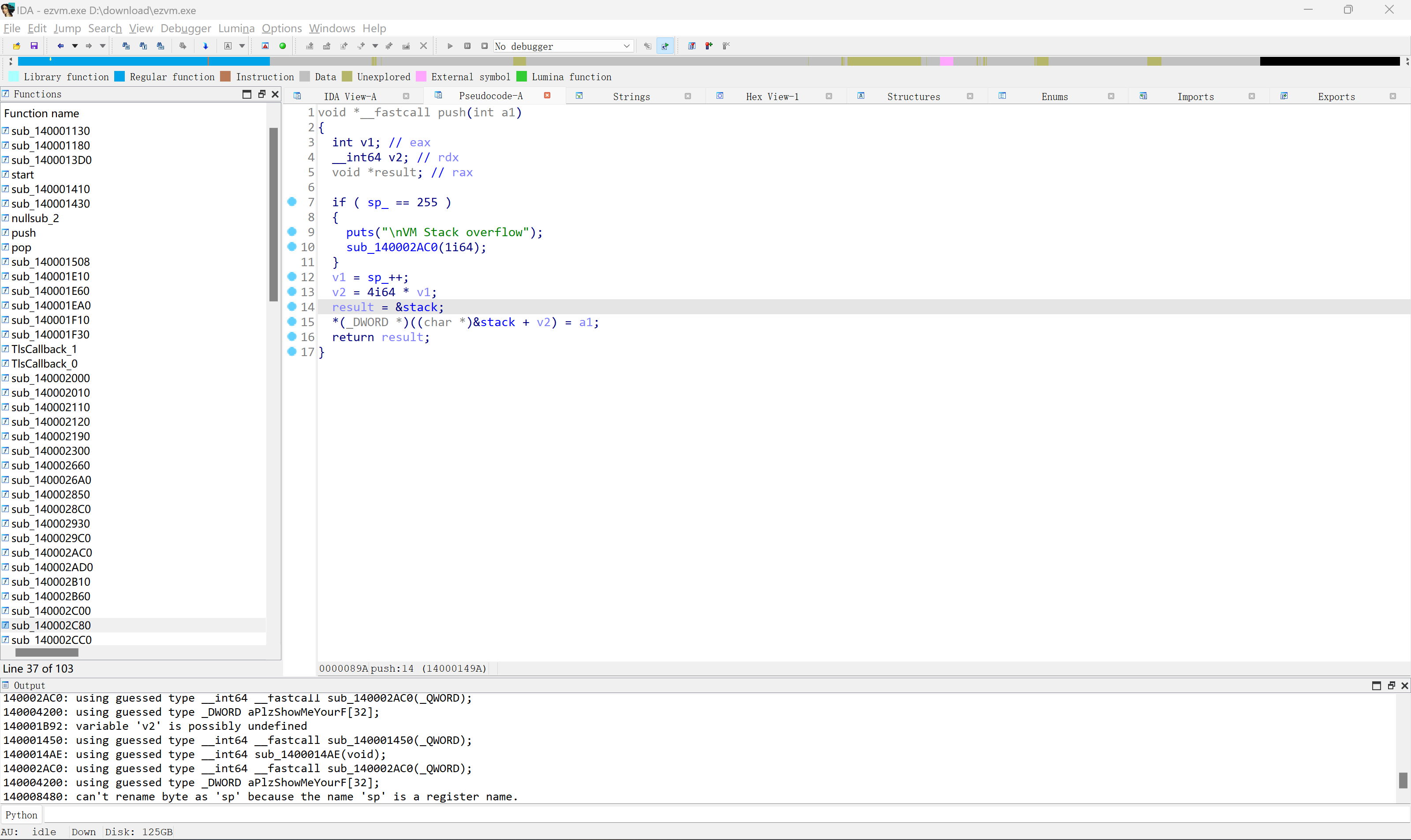Open the File menu
The height and width of the screenshot is (840, 1411).
11,28
